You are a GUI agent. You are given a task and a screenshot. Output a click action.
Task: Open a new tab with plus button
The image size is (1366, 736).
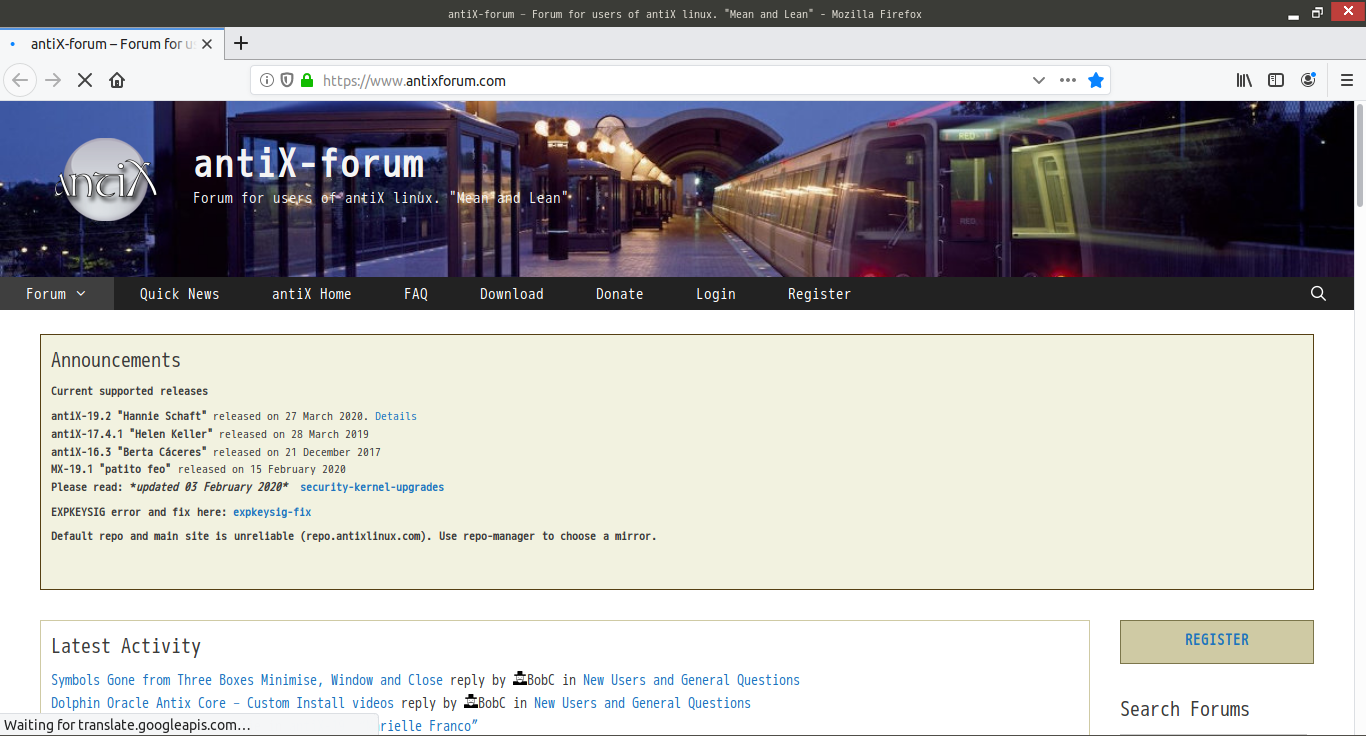(x=241, y=43)
